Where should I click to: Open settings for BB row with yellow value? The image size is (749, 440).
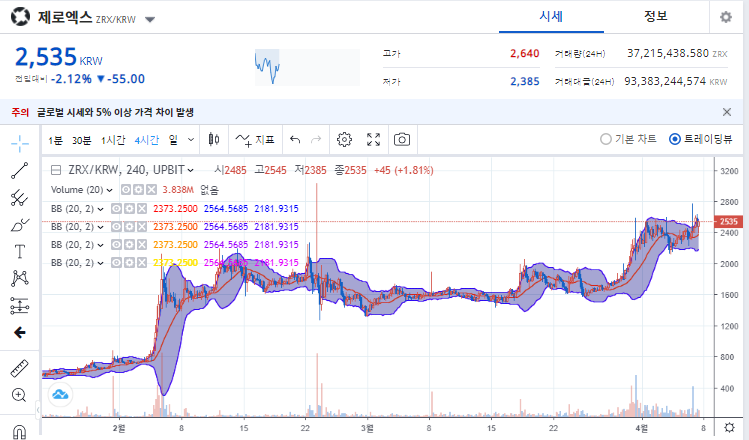129,263
